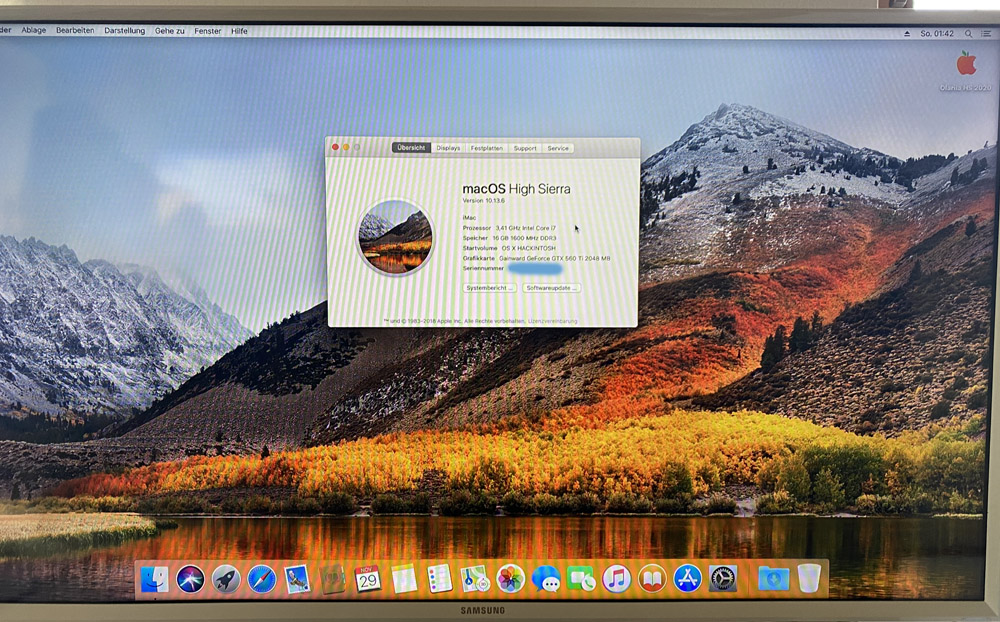Open System Preferences gear icon
This screenshot has height=622, width=1000.
[x=723, y=578]
